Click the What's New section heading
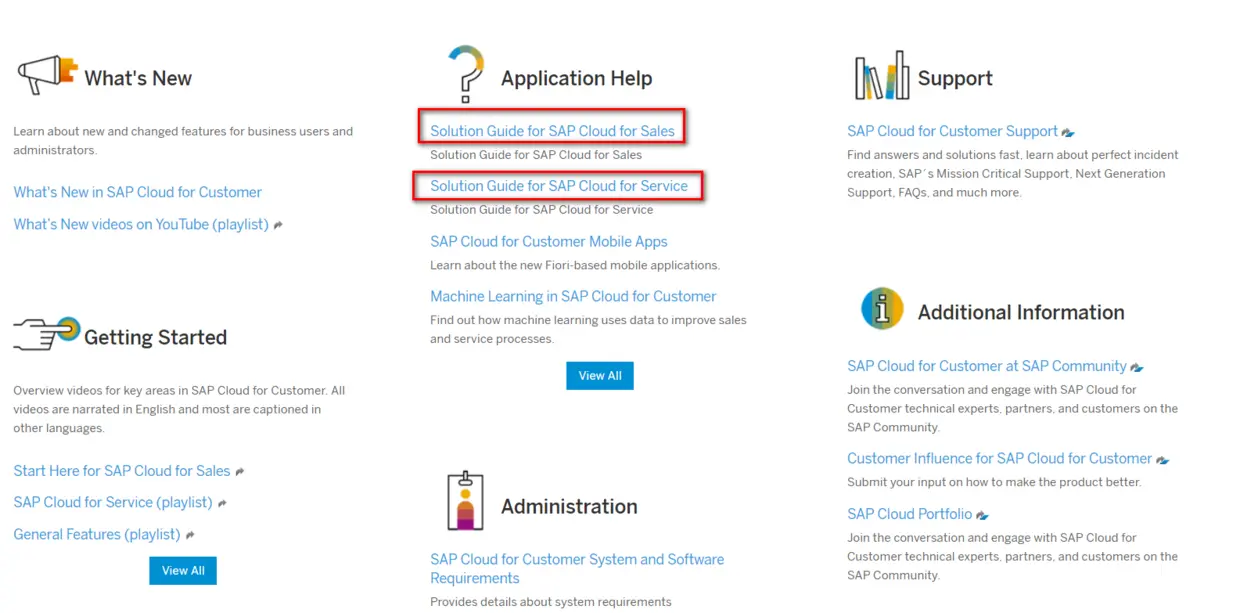 pos(138,78)
